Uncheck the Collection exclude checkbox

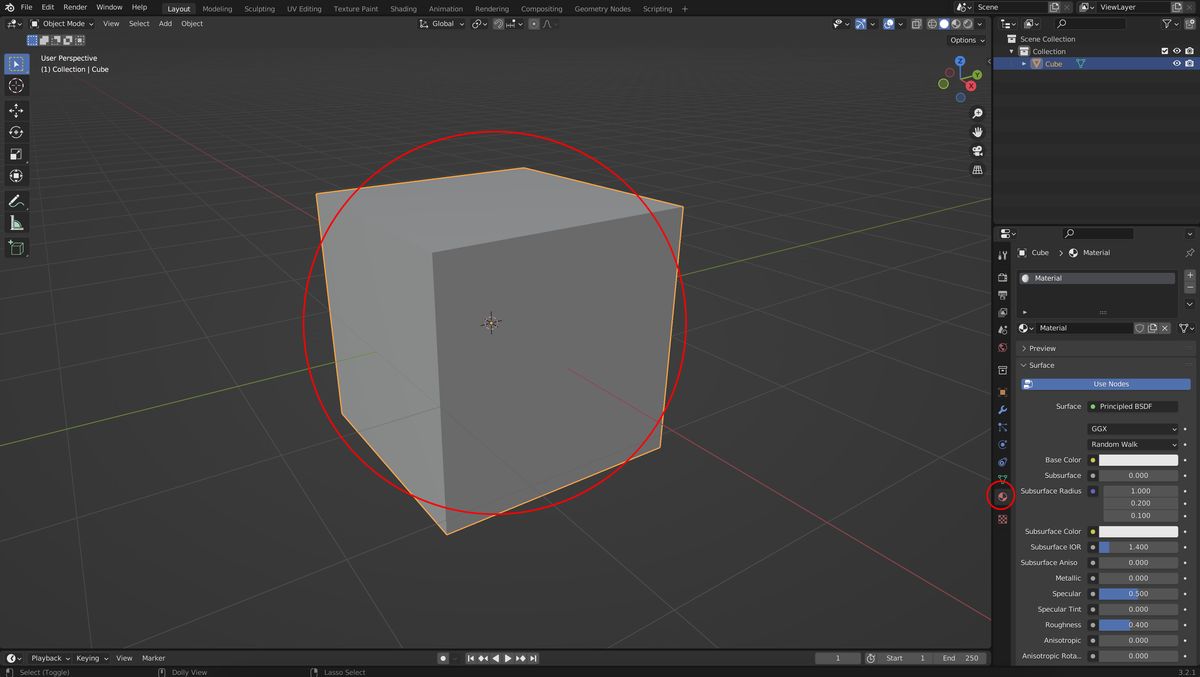1164,51
